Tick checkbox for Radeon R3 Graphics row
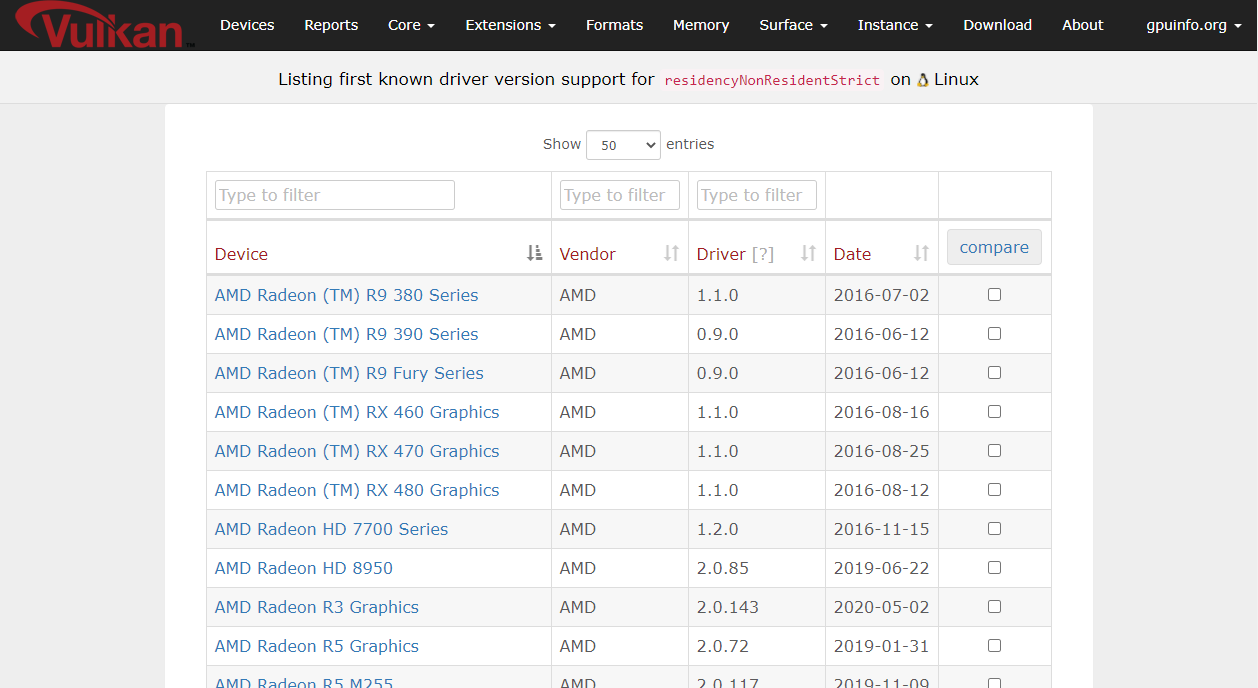This screenshot has width=1258, height=688. click(x=994, y=607)
